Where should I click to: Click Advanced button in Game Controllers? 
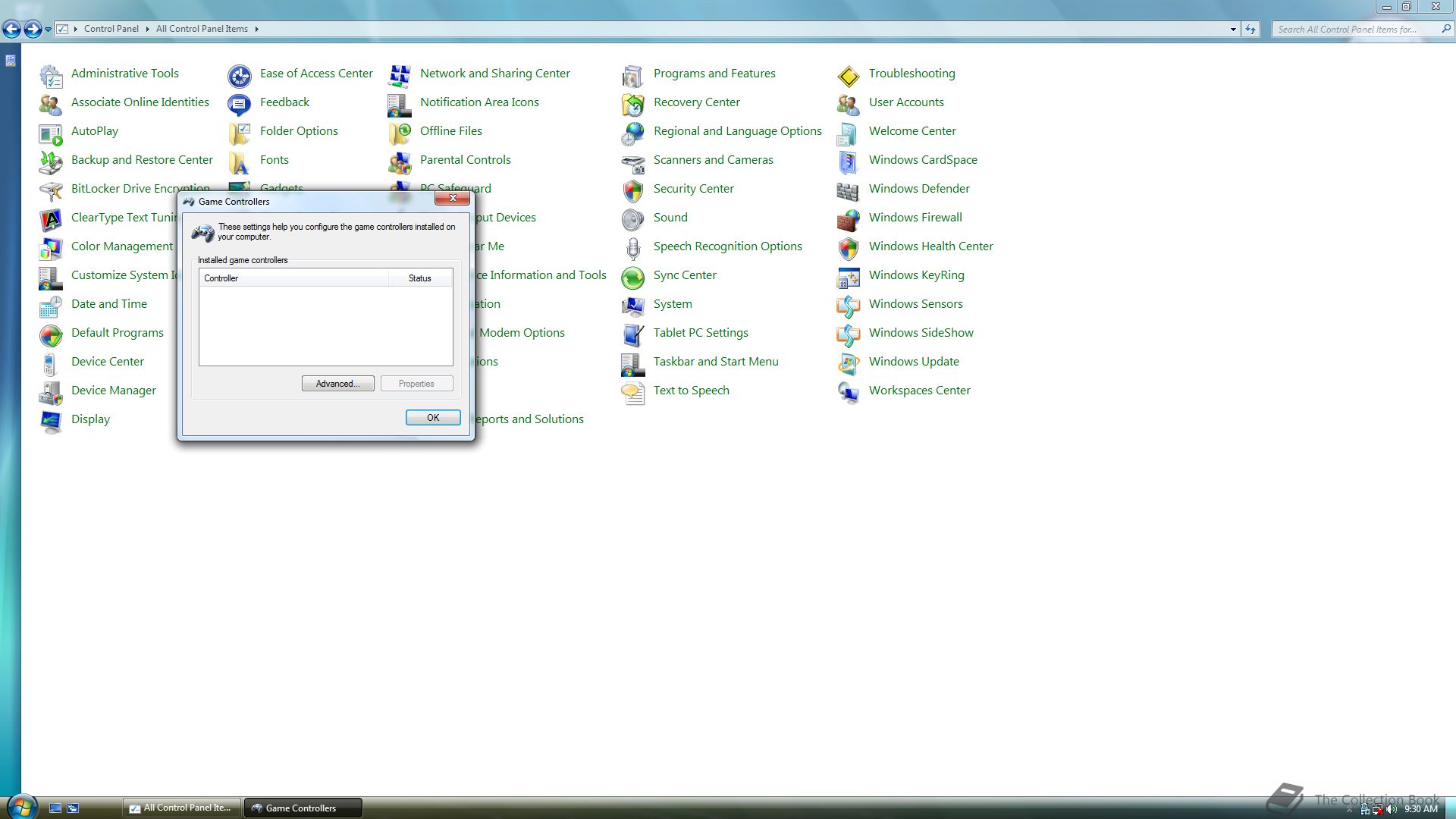coord(337,384)
